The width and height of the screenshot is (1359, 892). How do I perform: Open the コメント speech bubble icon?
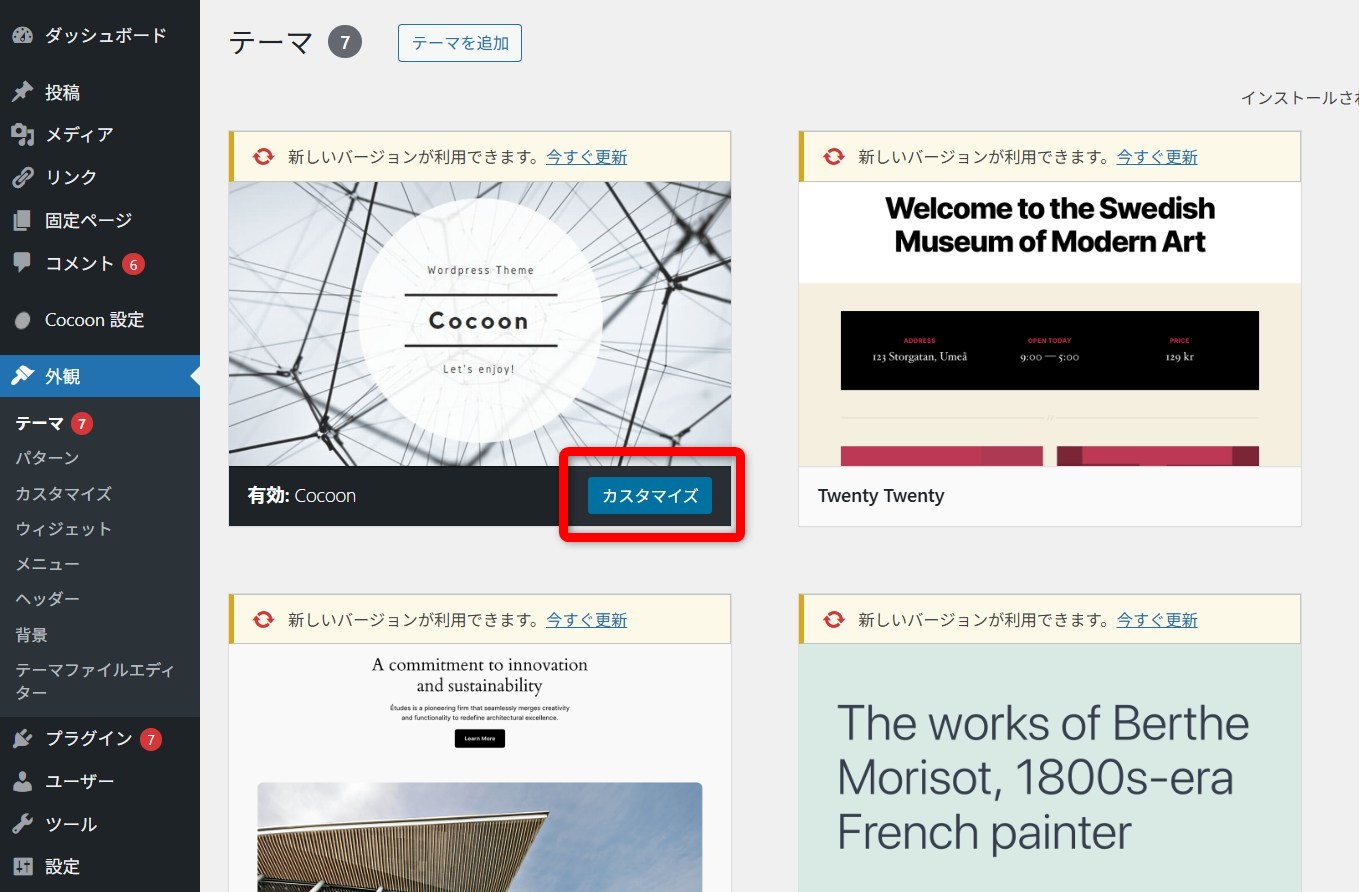pos(23,263)
